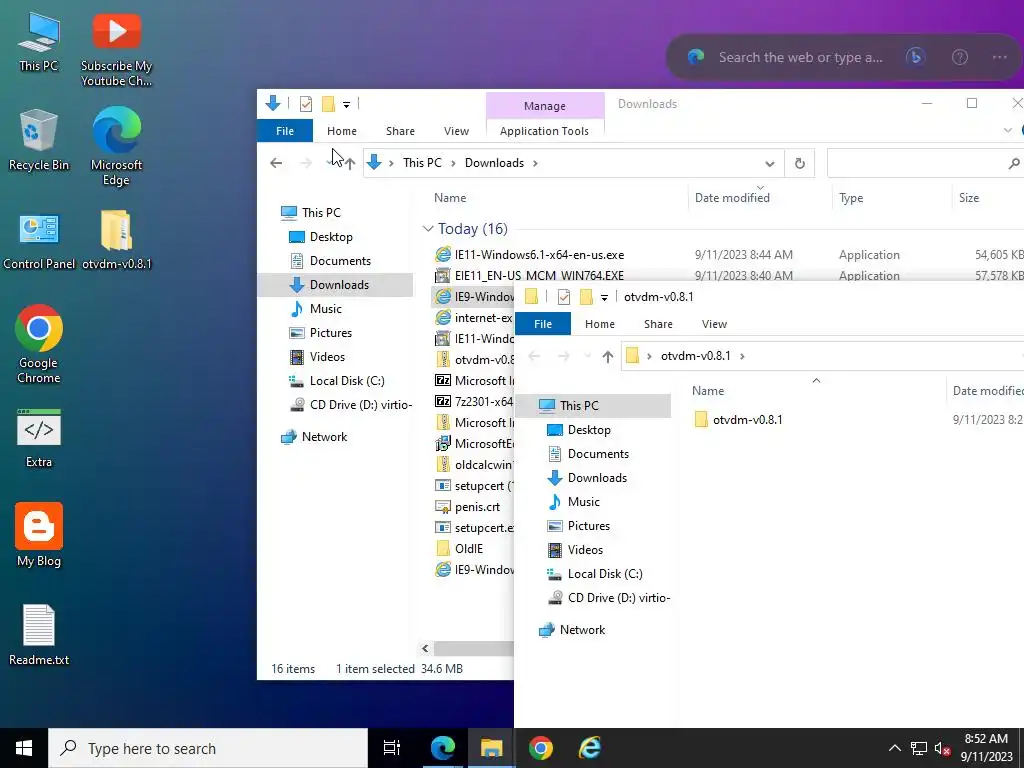Click This PC in Downloads address path

422,163
